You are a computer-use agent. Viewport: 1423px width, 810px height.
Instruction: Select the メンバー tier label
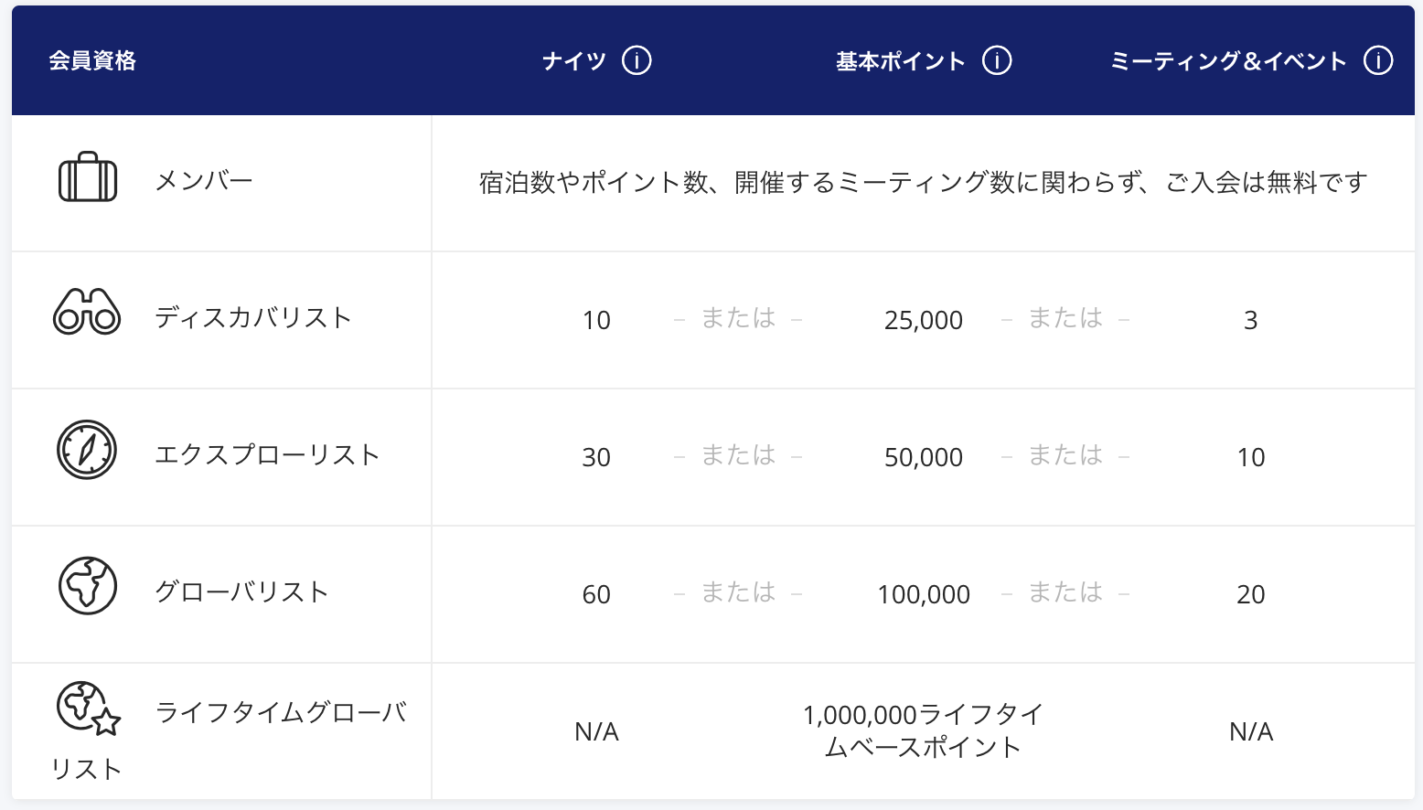204,181
